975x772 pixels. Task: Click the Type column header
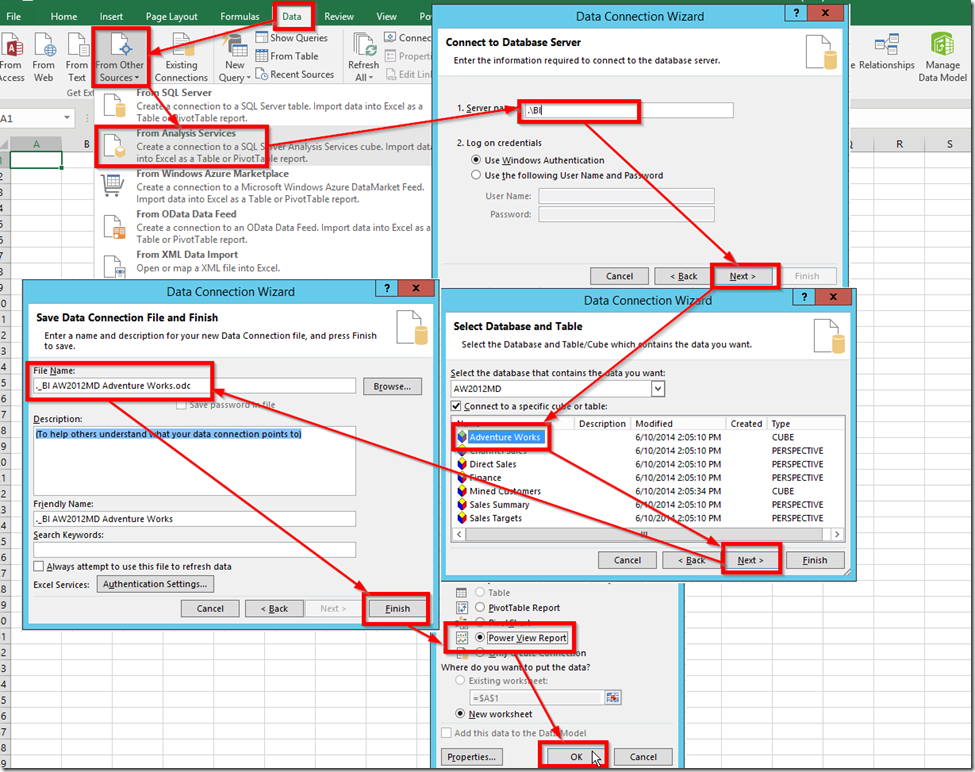tap(806, 423)
